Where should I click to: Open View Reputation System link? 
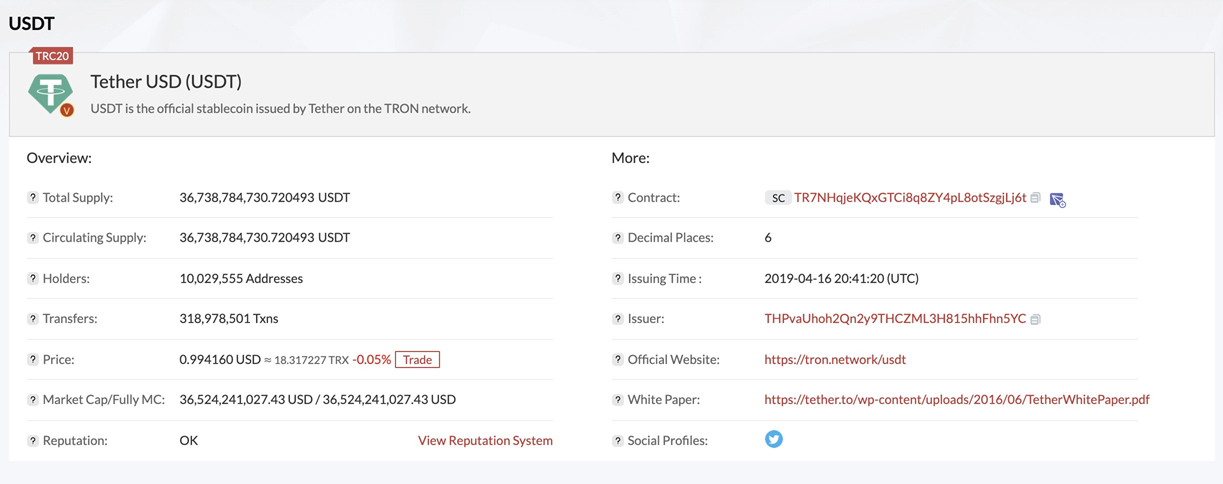click(485, 440)
